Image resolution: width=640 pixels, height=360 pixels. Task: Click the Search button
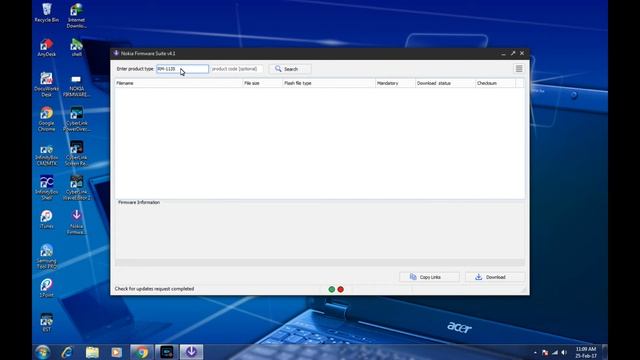point(290,69)
